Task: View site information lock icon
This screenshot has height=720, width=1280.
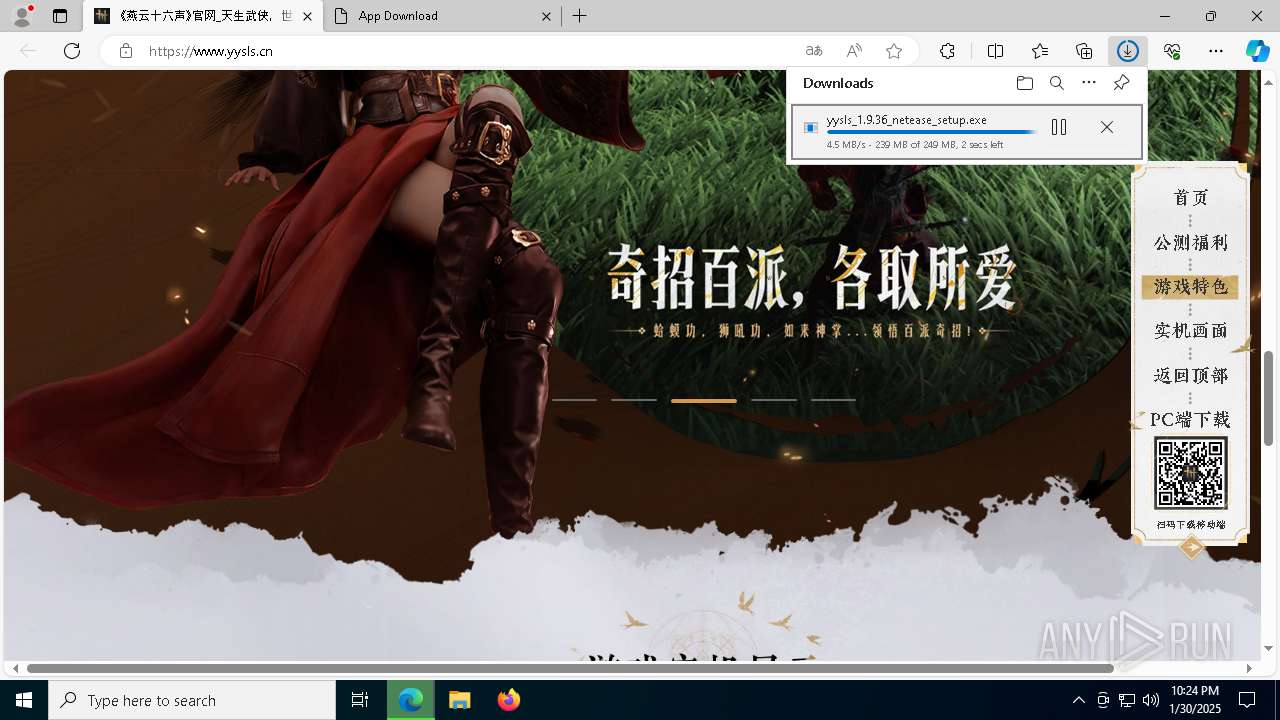Action: click(x=126, y=51)
